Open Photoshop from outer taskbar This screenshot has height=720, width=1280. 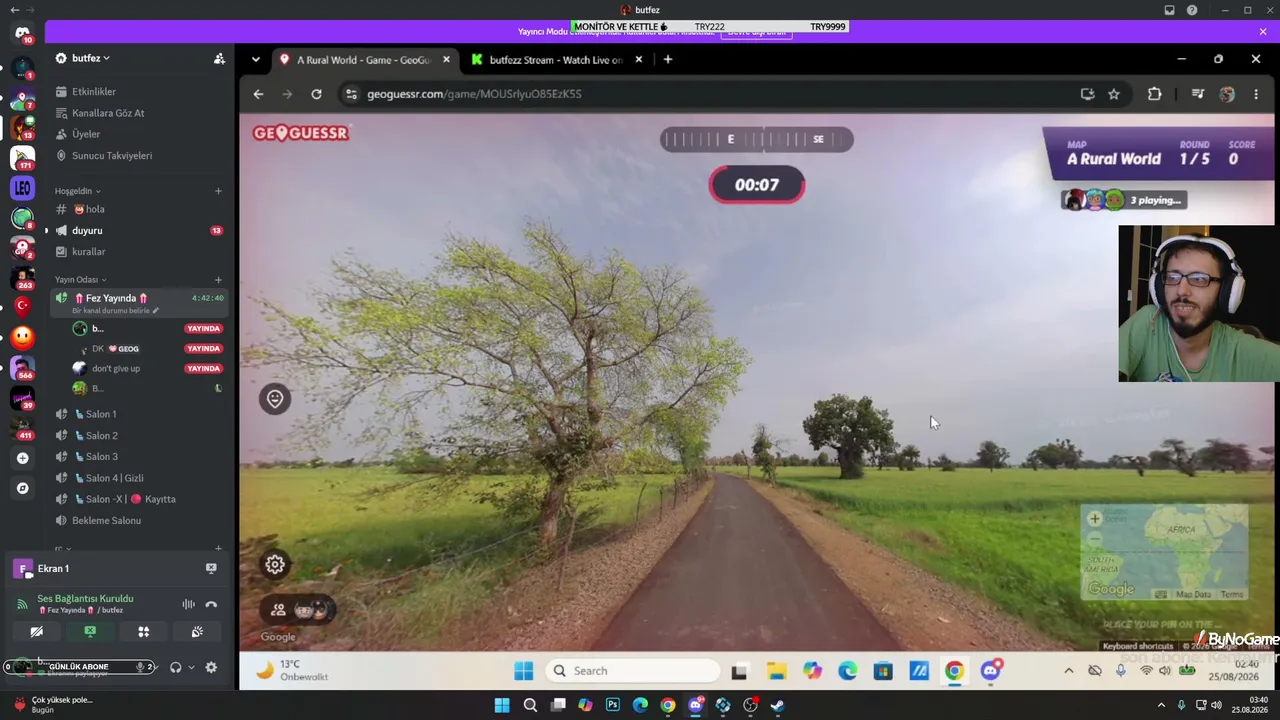[612, 705]
